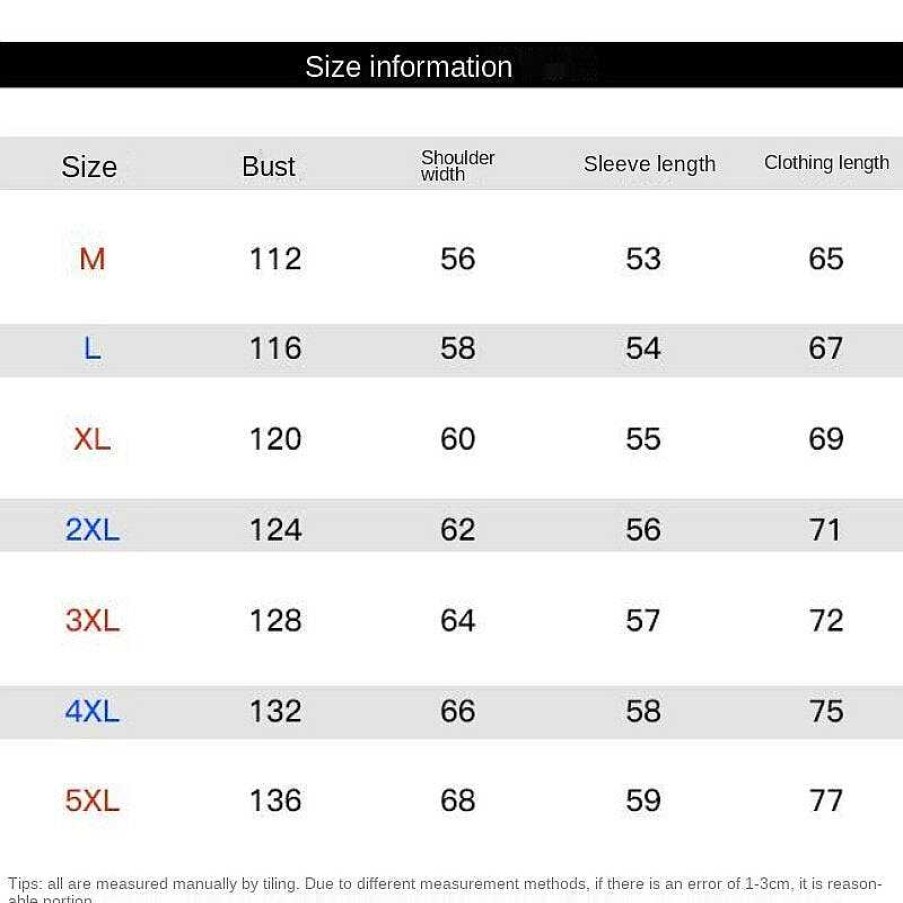Click the Clothing length column header
The height and width of the screenshot is (903, 903).
pos(826,163)
